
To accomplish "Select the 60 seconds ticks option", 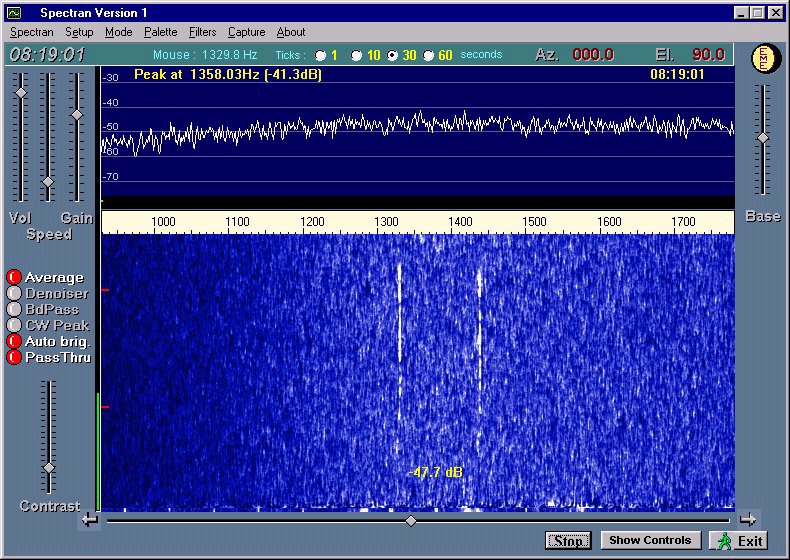I will [429, 55].
